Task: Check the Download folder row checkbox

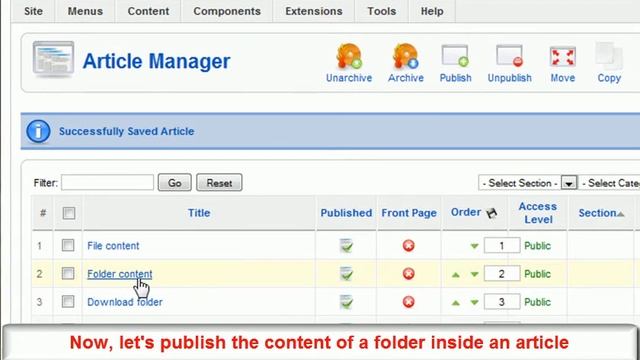Action: tap(68, 302)
